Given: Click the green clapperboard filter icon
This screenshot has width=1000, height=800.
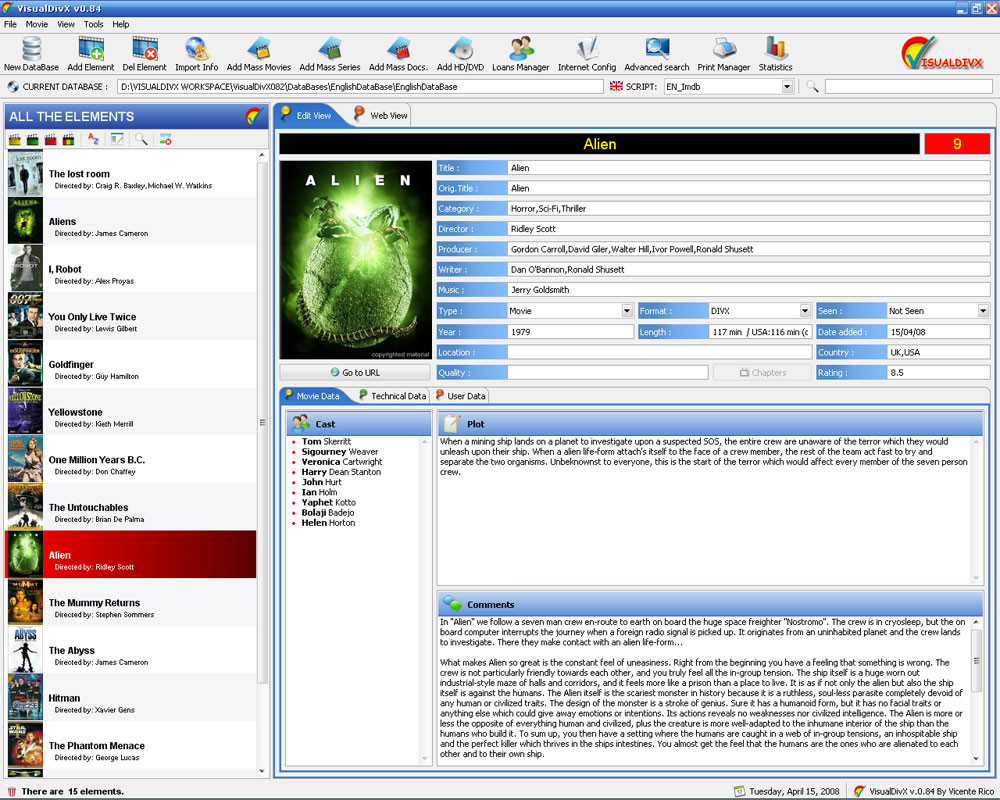Looking at the screenshot, I should point(33,139).
